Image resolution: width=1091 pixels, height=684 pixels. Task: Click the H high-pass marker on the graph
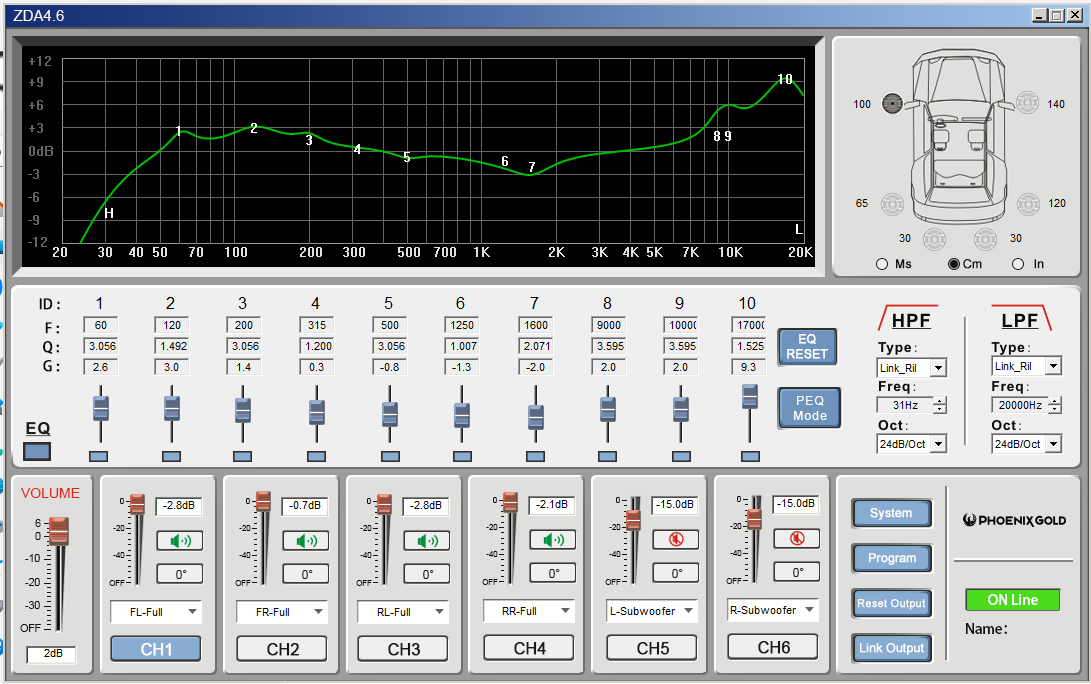click(x=109, y=214)
